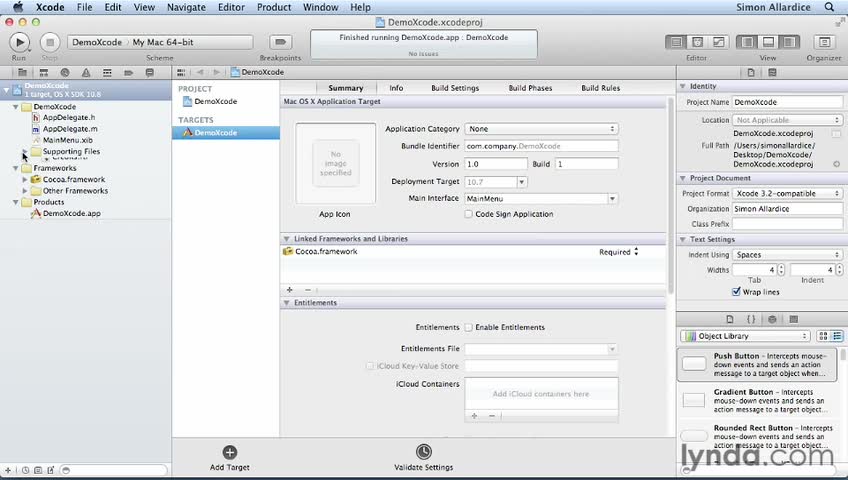This screenshot has width=848, height=480.
Task: Open the Quick Help inspector tab
Action: point(772,72)
